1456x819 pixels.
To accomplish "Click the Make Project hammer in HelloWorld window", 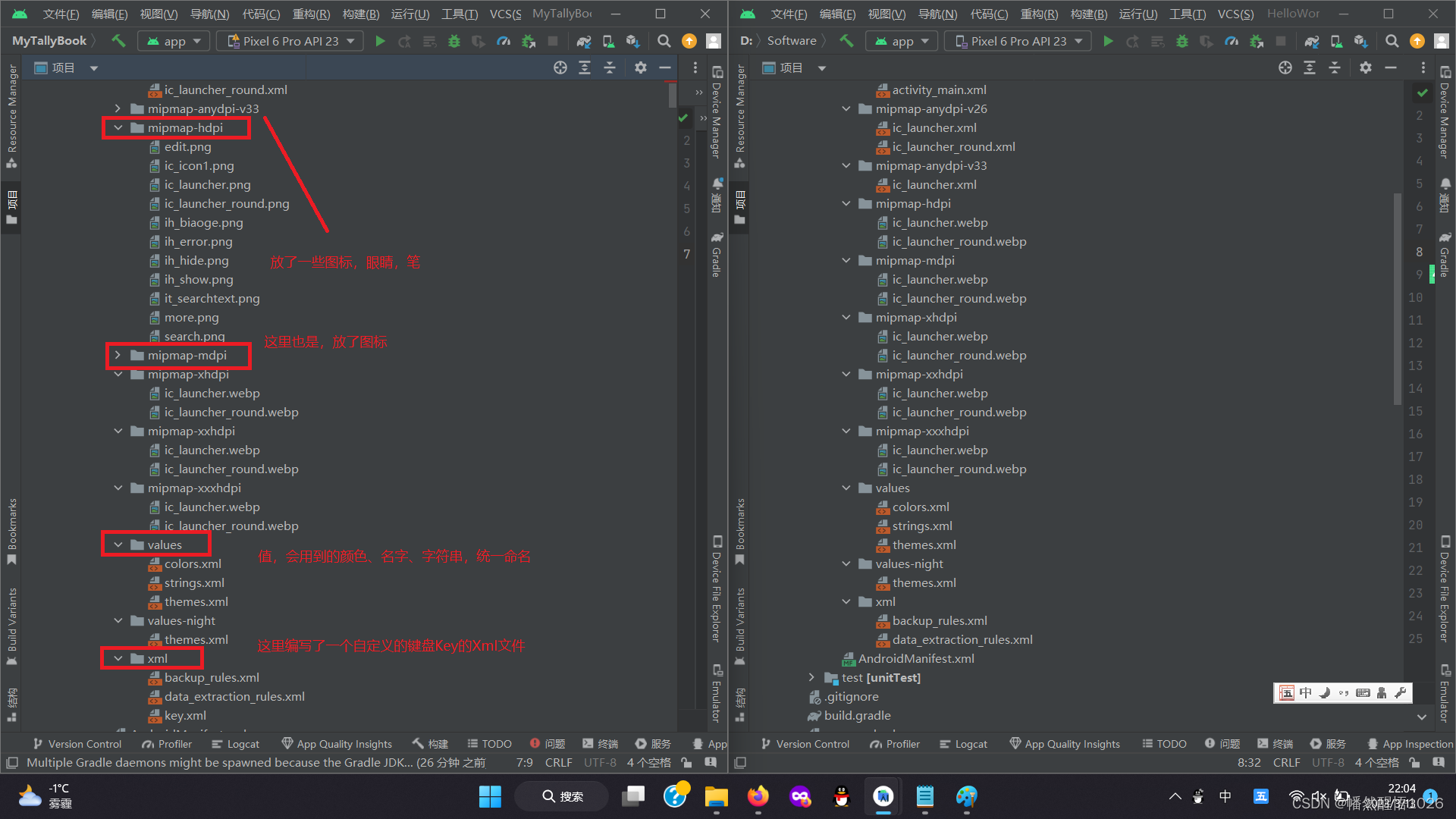I will [x=846, y=41].
